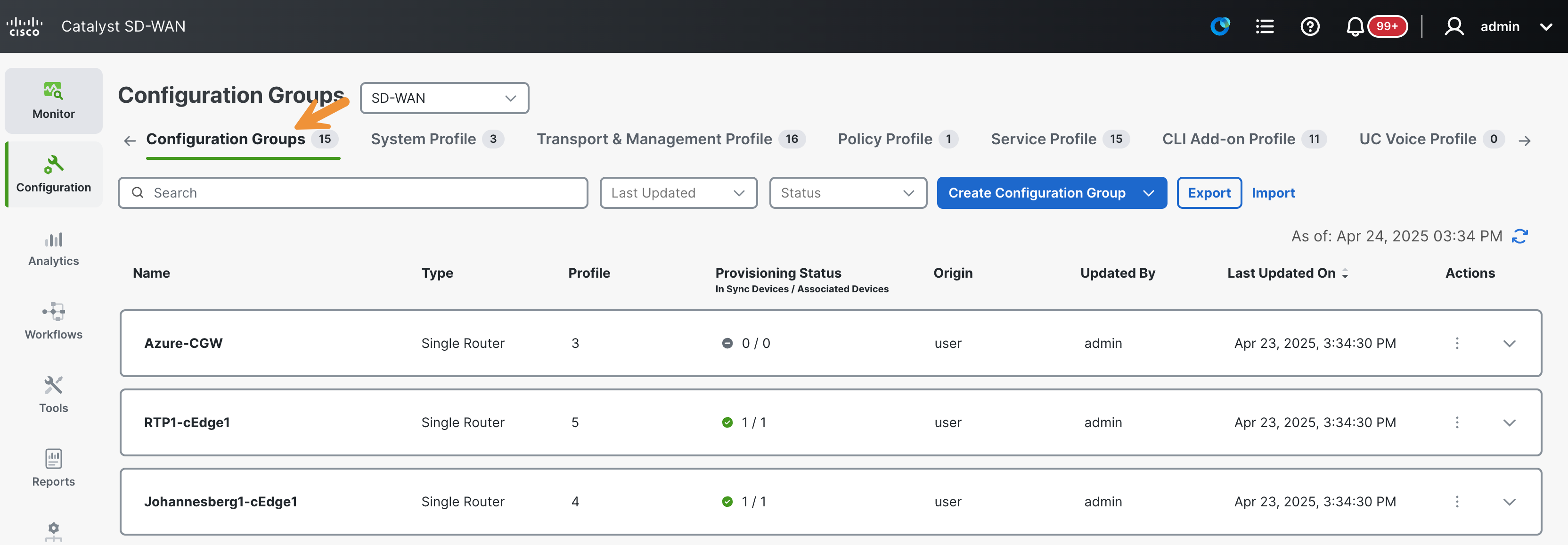Open the Last Updated filter dropdown

point(678,193)
